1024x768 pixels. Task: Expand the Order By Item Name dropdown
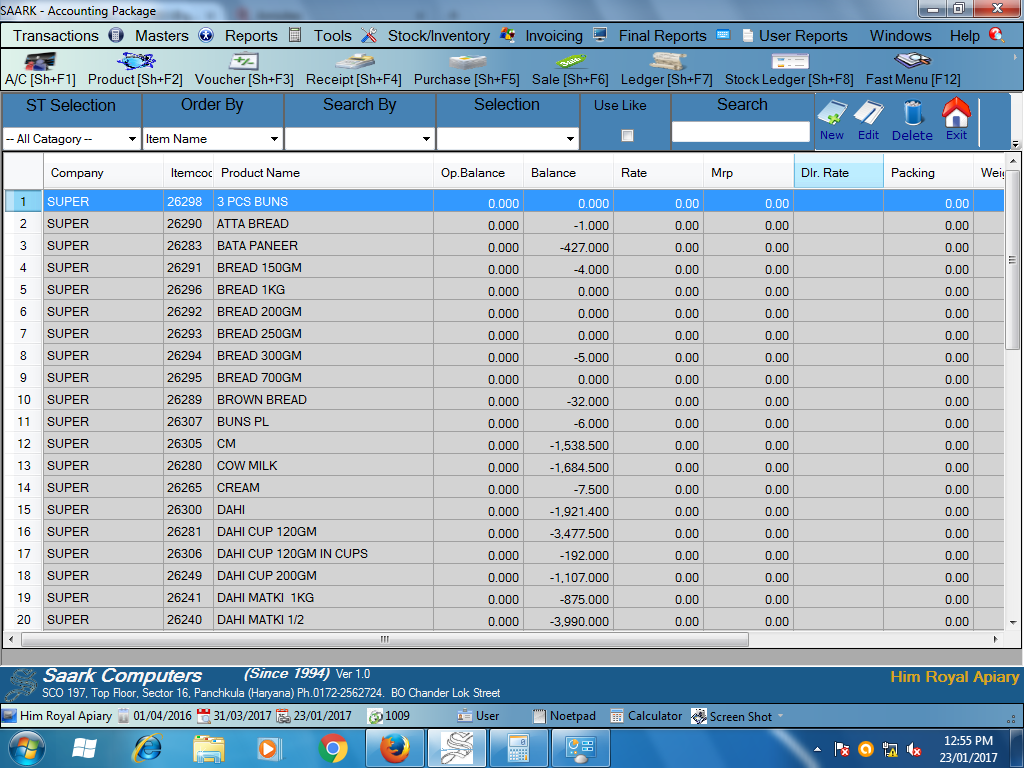point(274,139)
